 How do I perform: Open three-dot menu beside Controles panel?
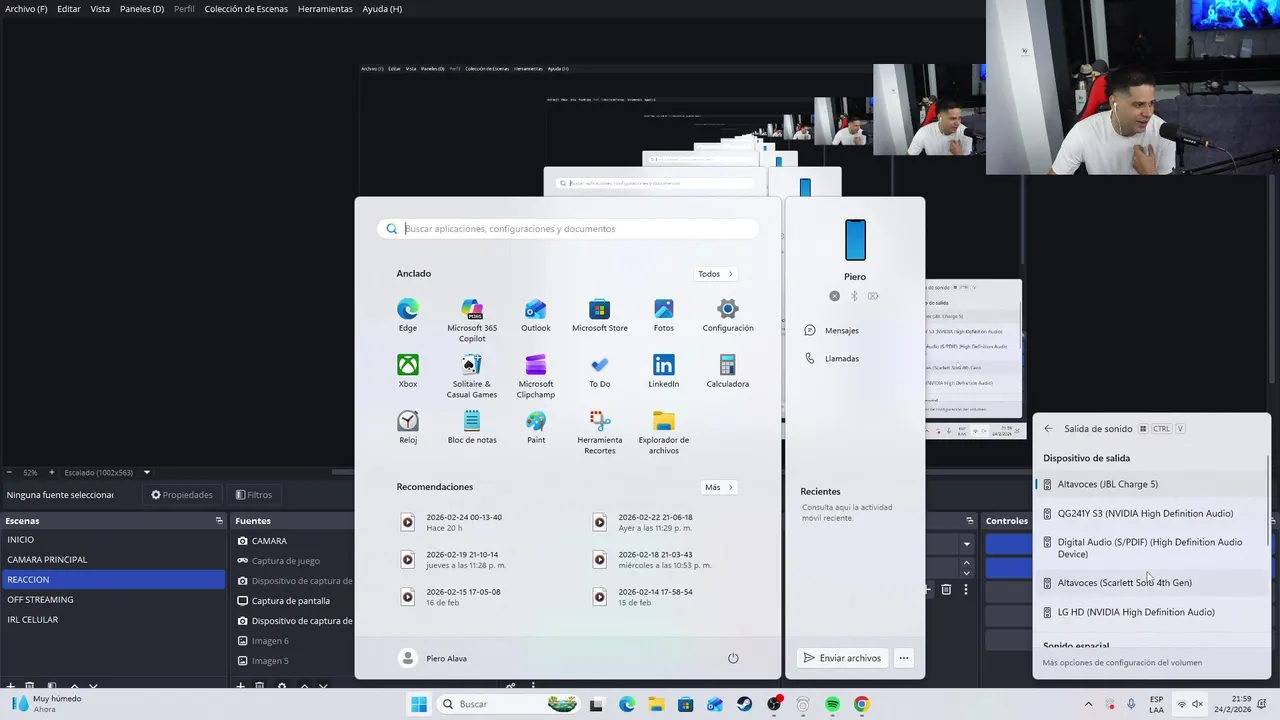pos(965,590)
